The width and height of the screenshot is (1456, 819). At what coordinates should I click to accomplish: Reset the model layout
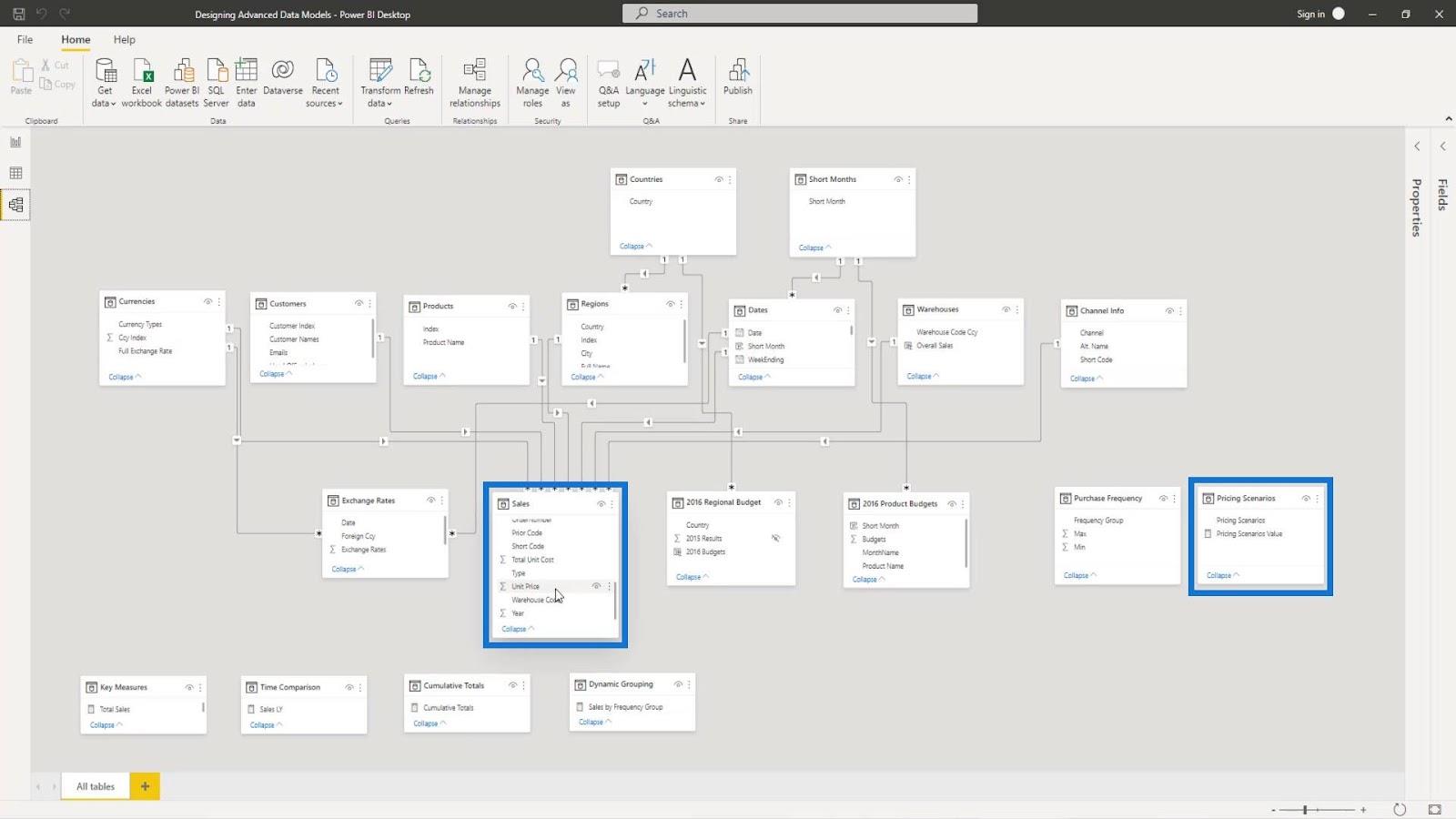coord(1400,809)
